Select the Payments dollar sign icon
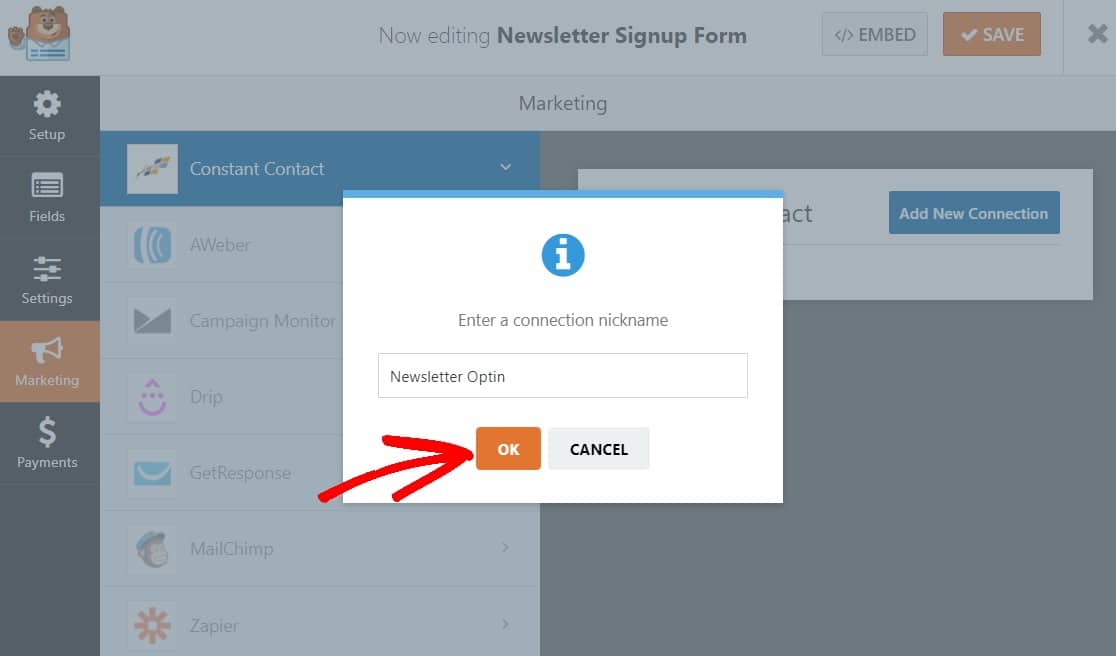The height and width of the screenshot is (656, 1116). point(47,432)
